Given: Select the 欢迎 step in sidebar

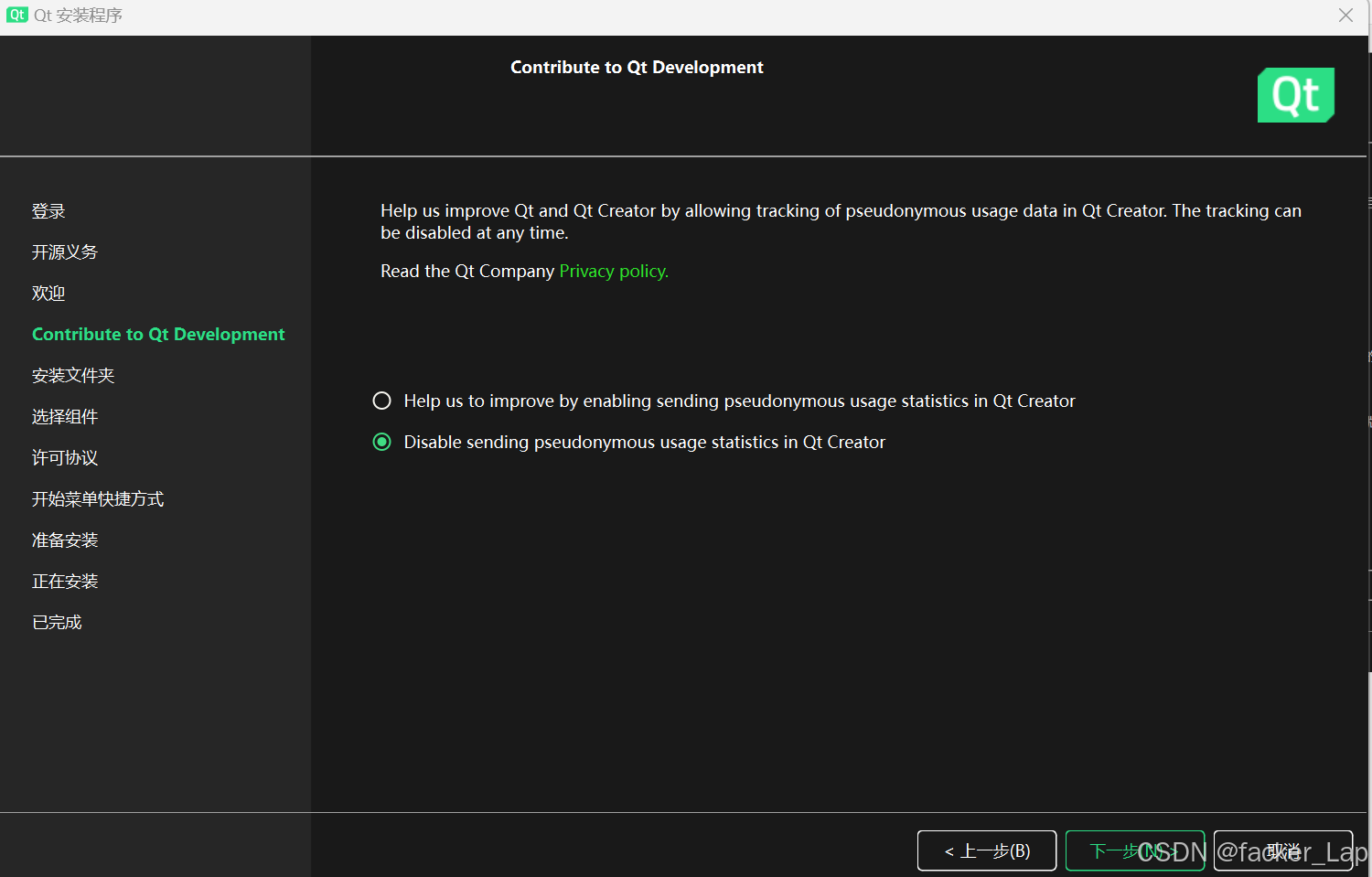Looking at the screenshot, I should click(48, 294).
